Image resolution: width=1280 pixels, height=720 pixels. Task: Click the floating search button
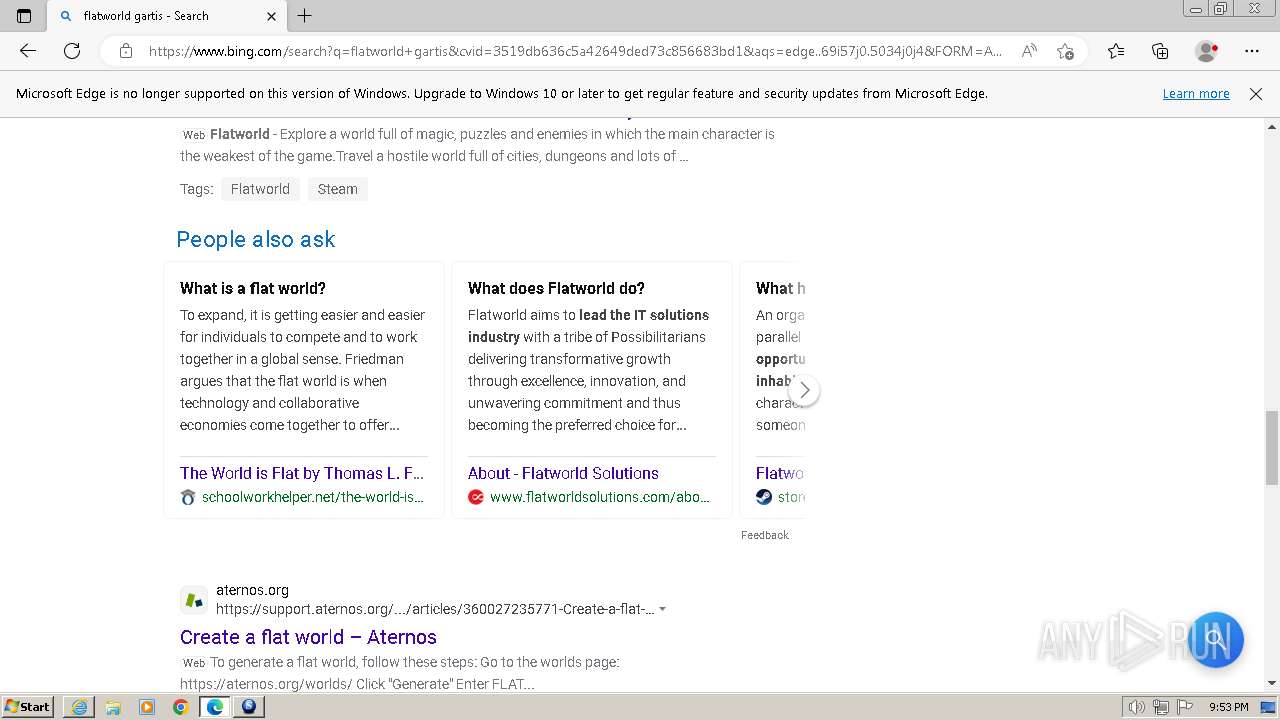click(1215, 639)
